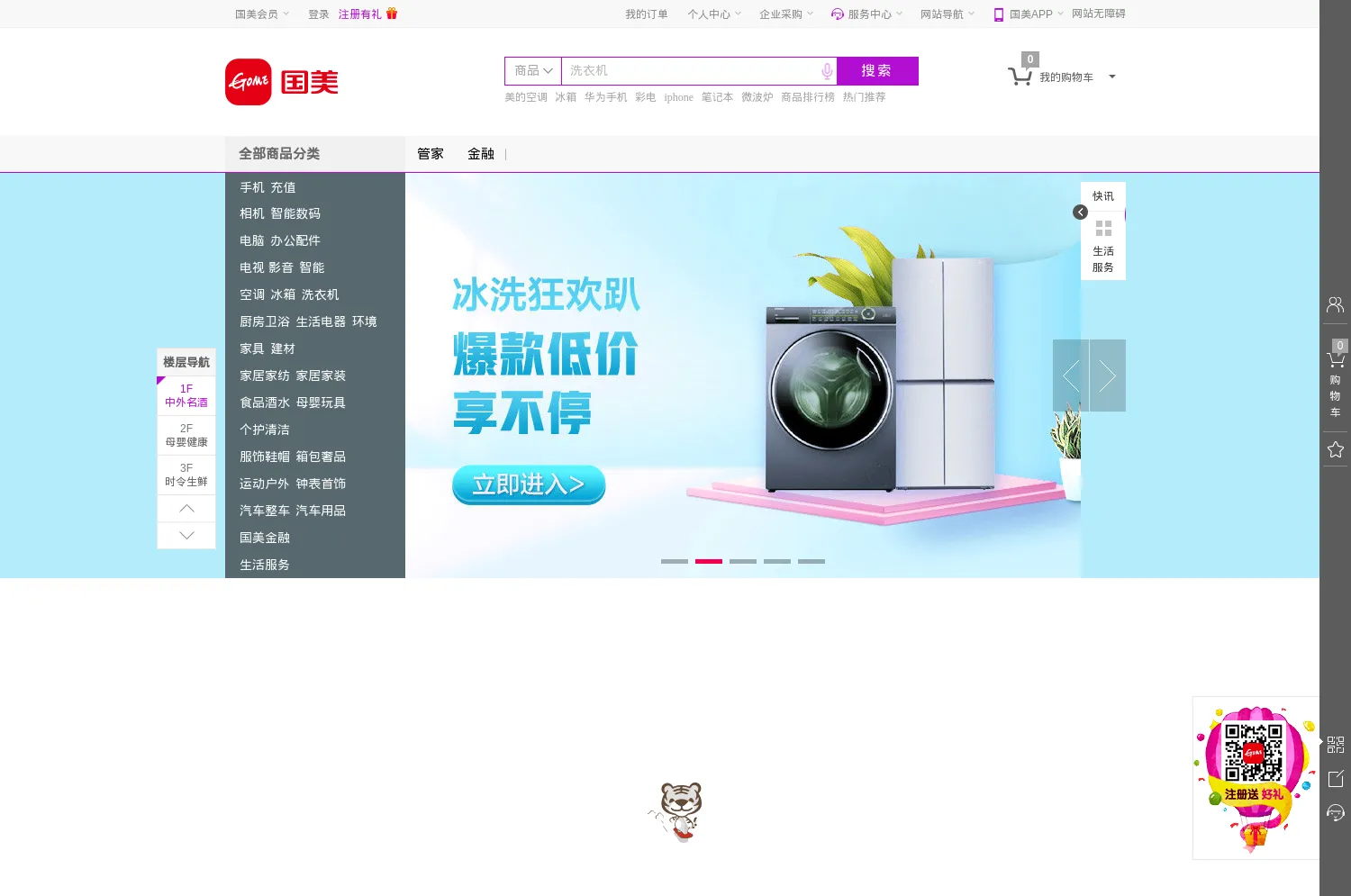
Task: Click the 国美APP phone icon
Action: tap(997, 14)
